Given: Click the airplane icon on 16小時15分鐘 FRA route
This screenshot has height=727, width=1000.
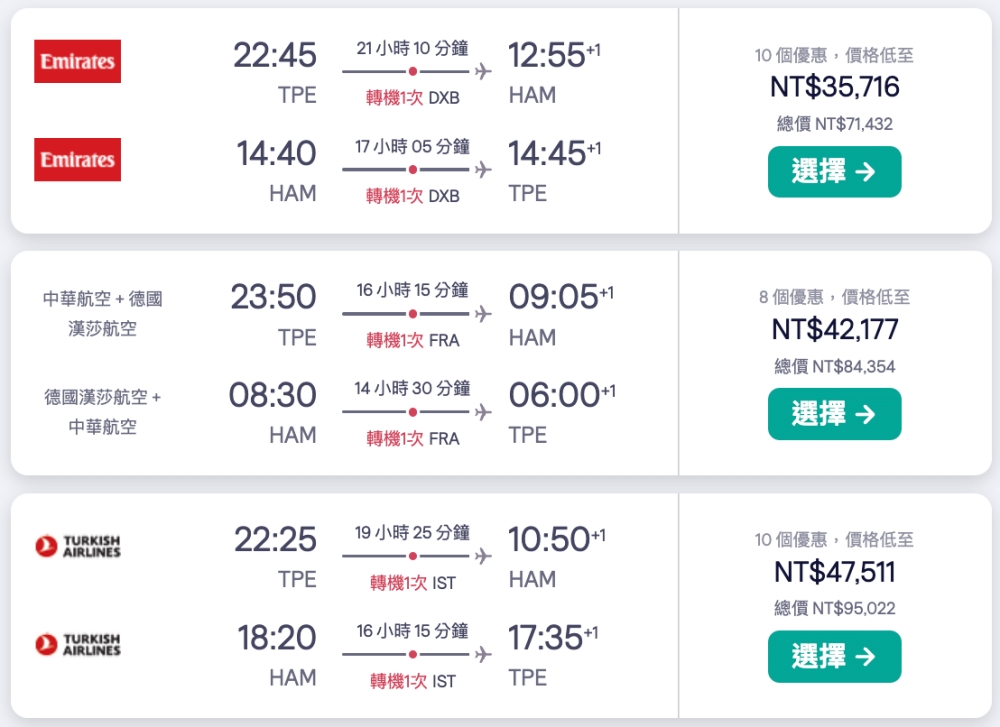Looking at the screenshot, I should click(483, 314).
